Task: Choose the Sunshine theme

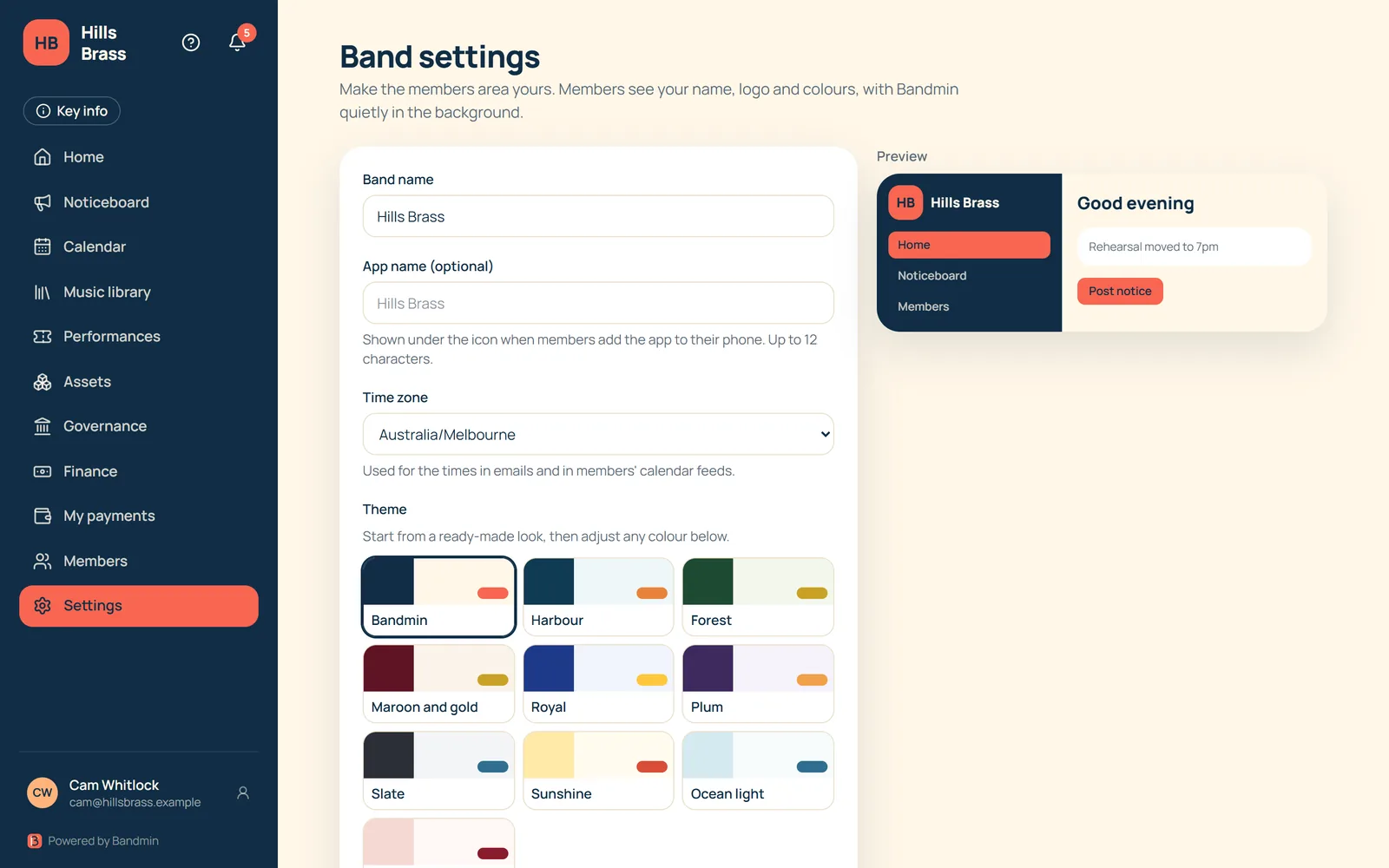Action: [x=598, y=771]
